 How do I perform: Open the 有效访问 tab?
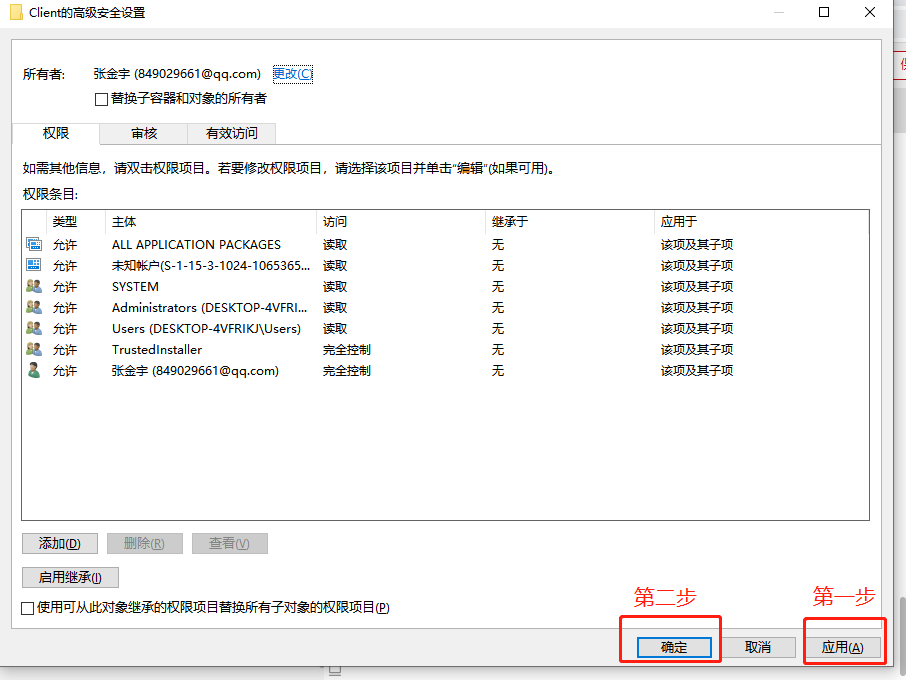[232, 133]
